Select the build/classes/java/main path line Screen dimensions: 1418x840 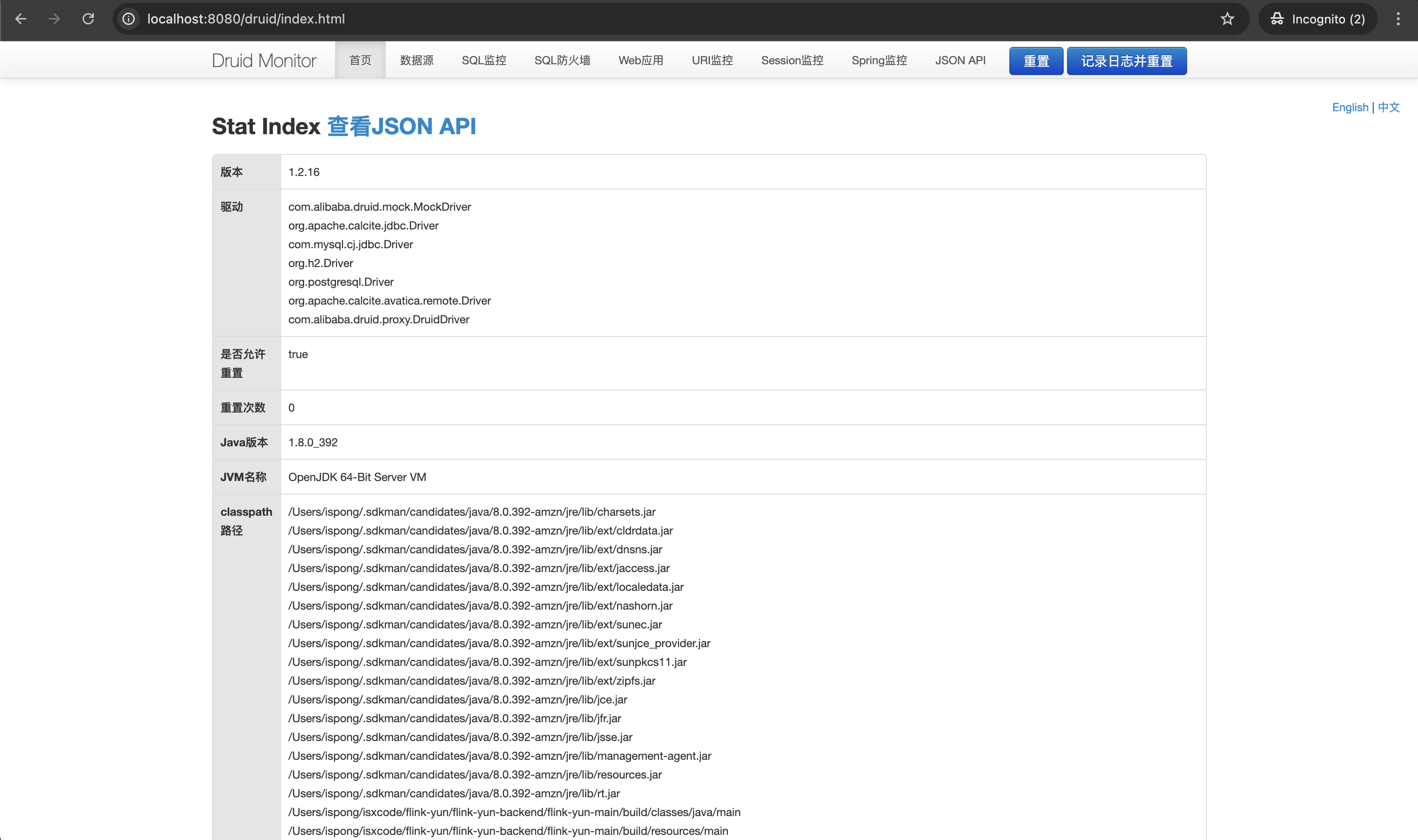click(514, 812)
